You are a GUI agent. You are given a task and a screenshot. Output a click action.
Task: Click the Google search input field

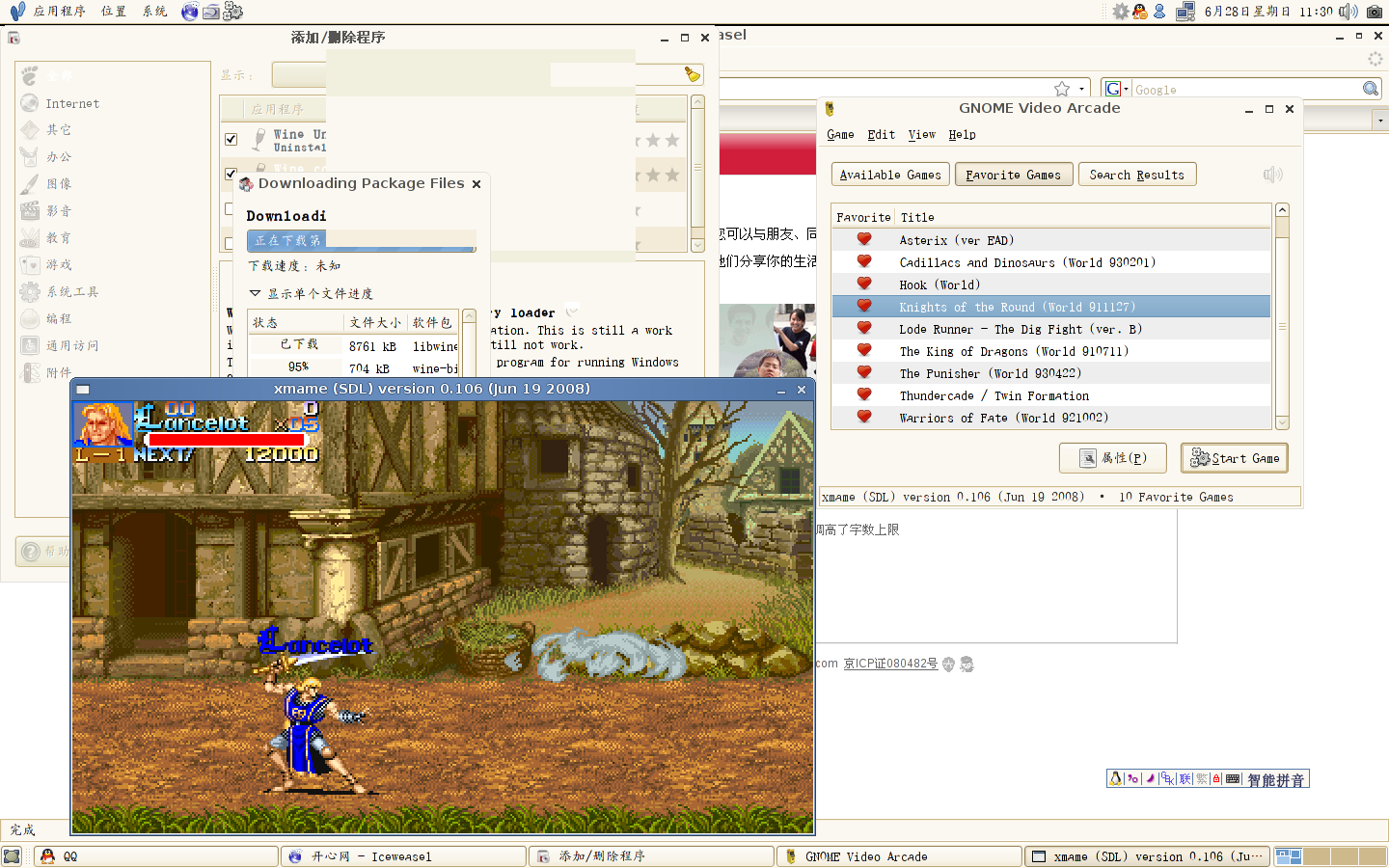click(1246, 89)
